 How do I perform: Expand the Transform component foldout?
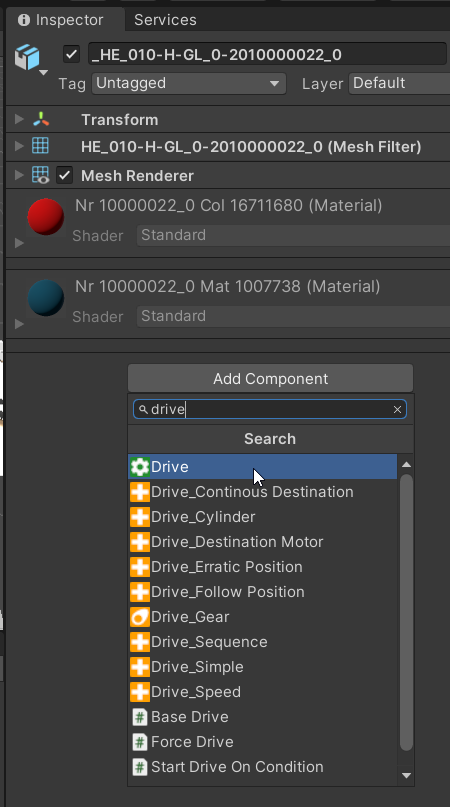click(x=19, y=119)
